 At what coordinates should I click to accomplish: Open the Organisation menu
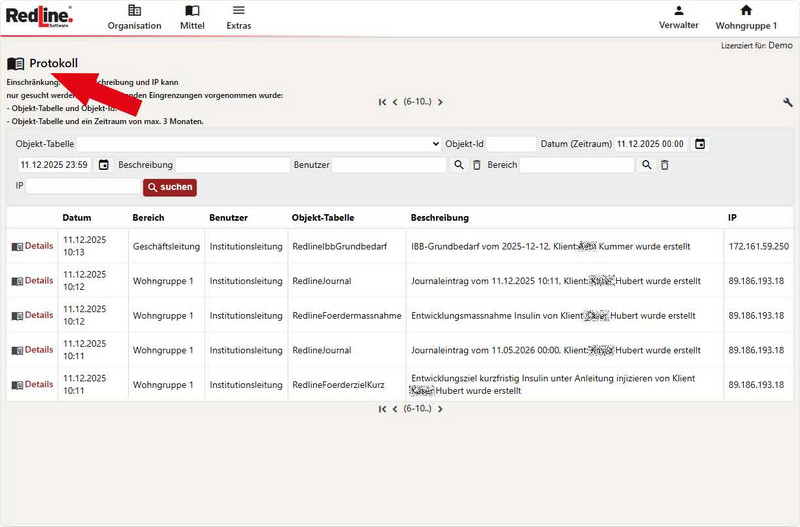tap(134, 17)
